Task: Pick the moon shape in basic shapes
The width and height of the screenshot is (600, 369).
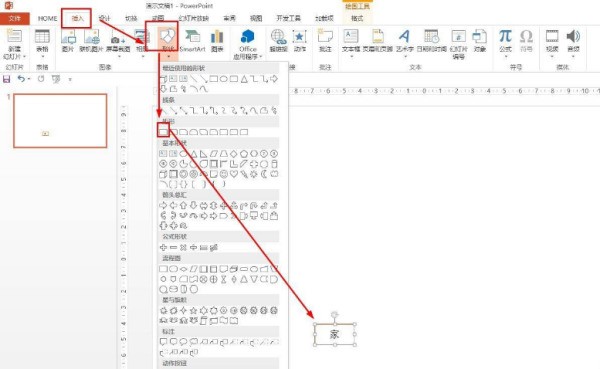Action: pyautogui.click(x=264, y=174)
